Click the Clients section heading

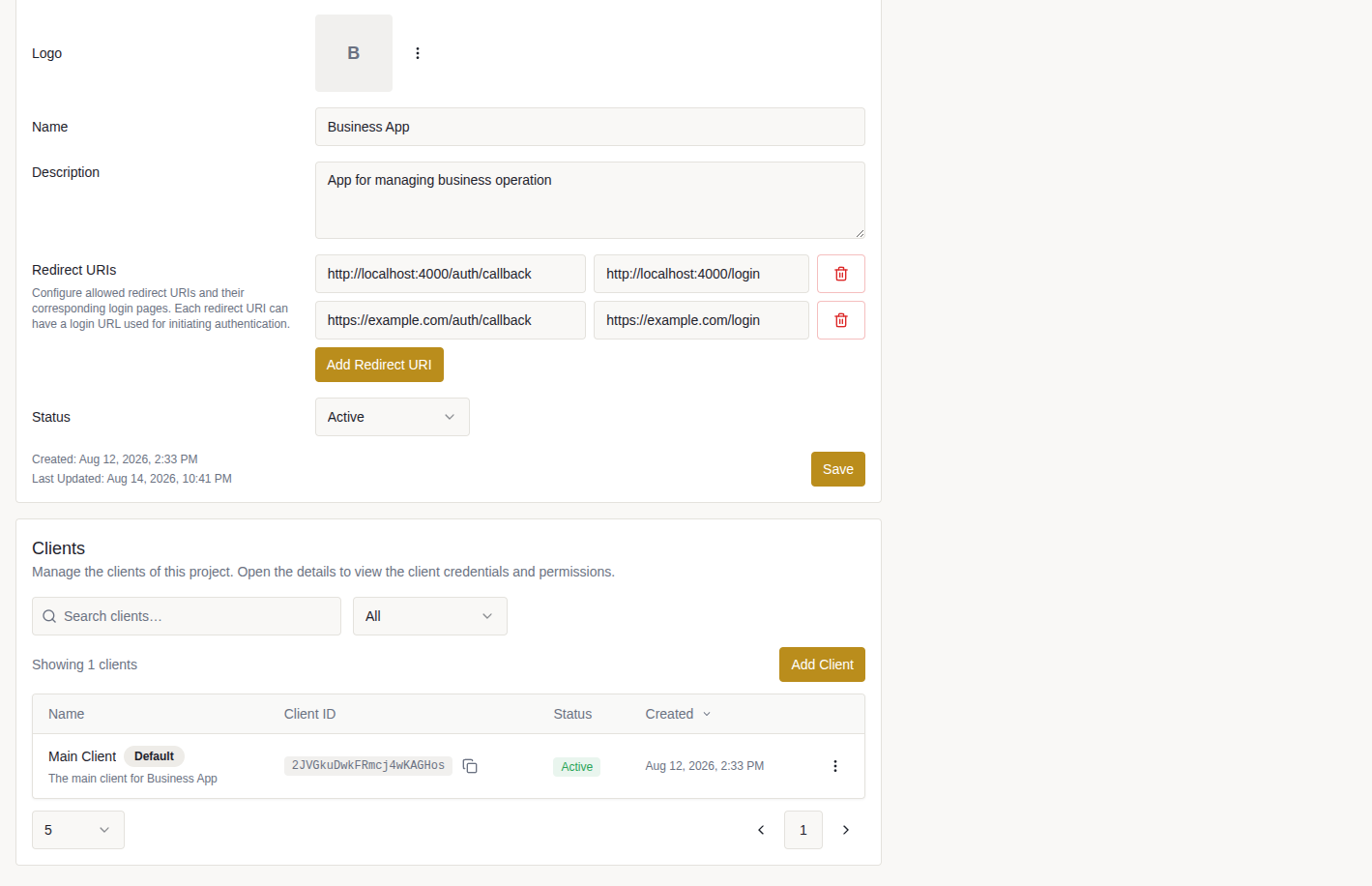tap(58, 548)
